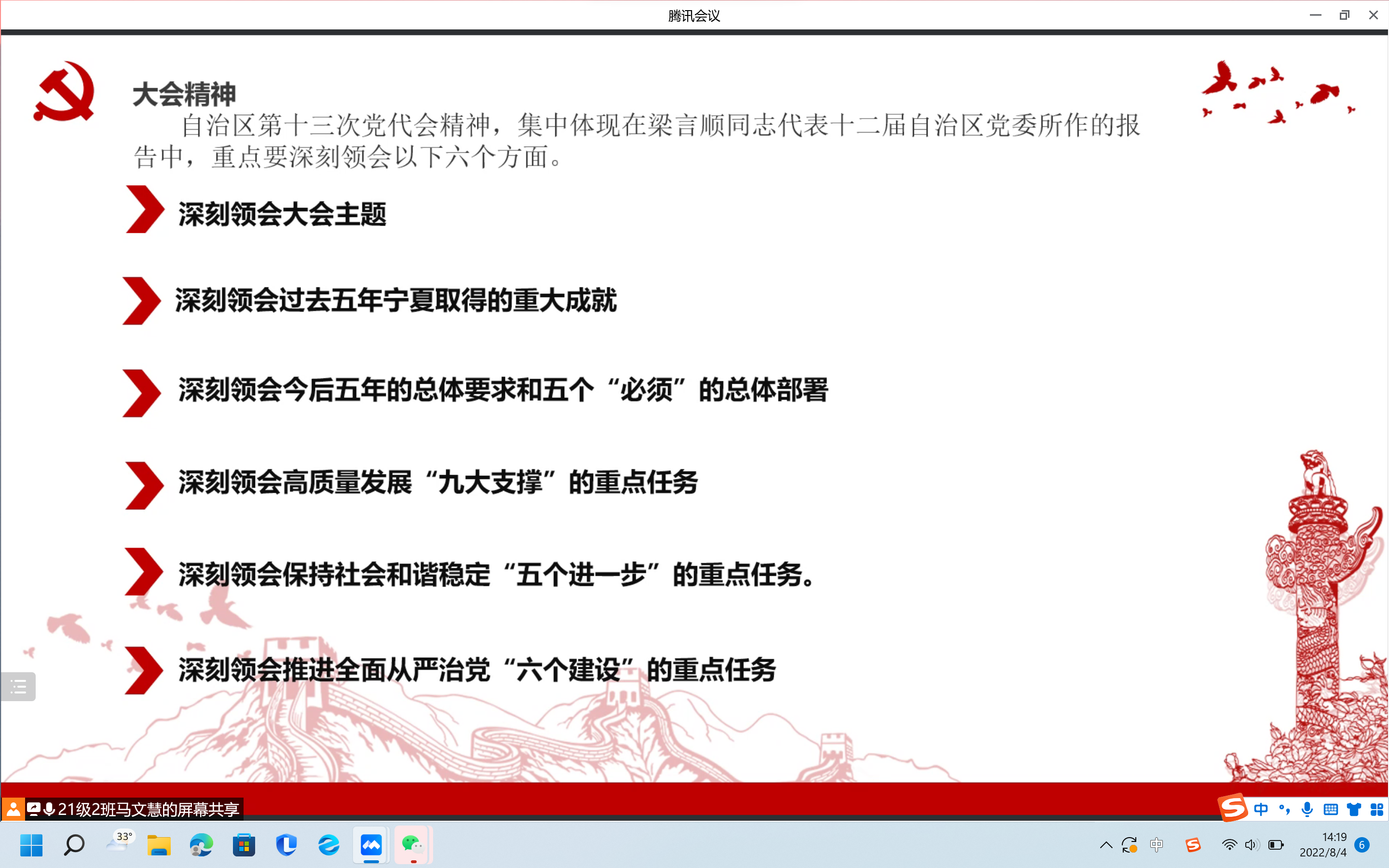This screenshot has width=1389, height=868.
Task: Open Sogou toolbox grid icon
Action: (1376, 810)
